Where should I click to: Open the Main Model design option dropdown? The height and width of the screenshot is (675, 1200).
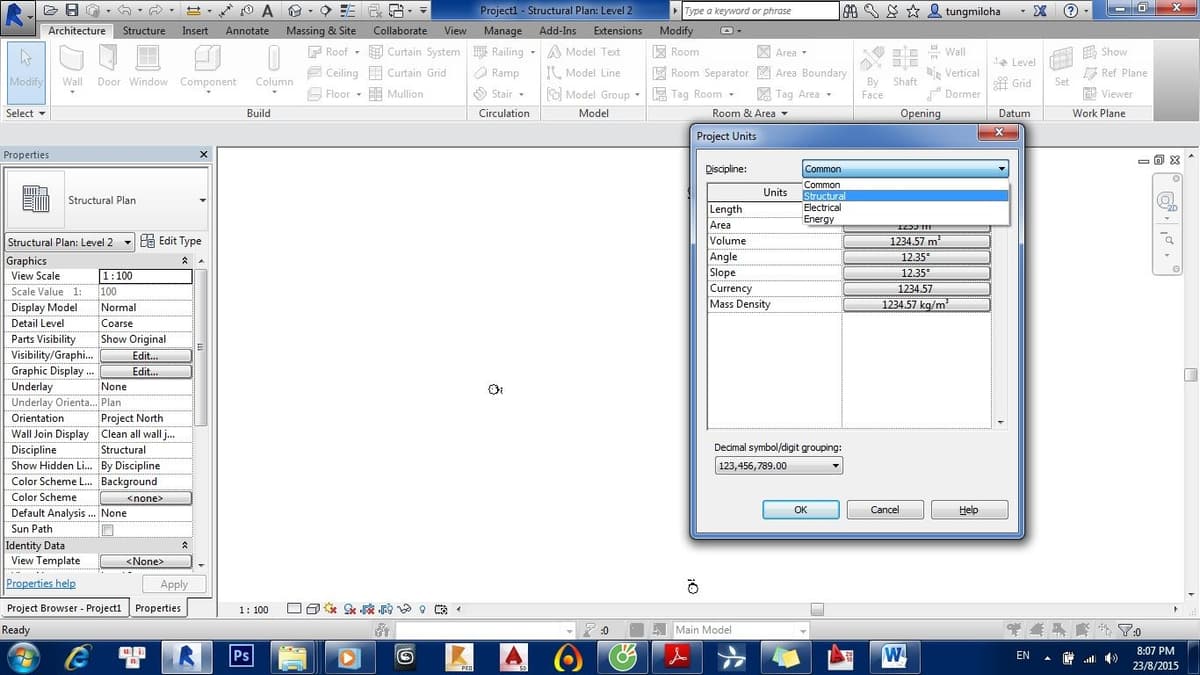(x=740, y=630)
